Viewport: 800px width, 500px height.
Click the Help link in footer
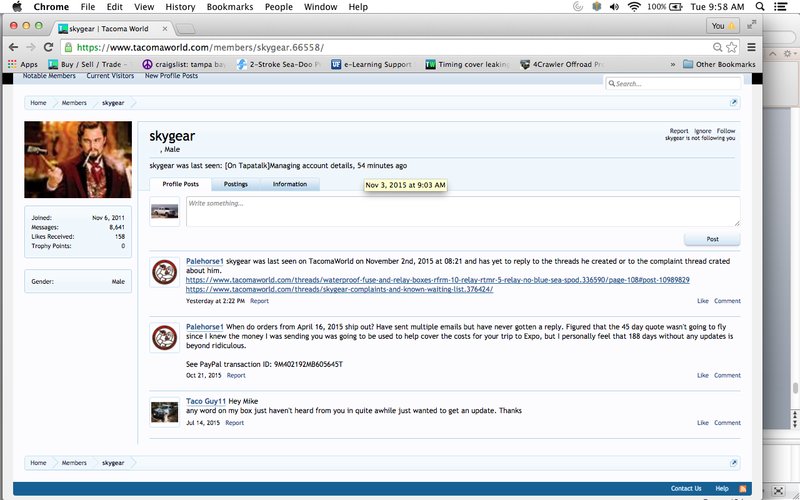(x=721, y=488)
